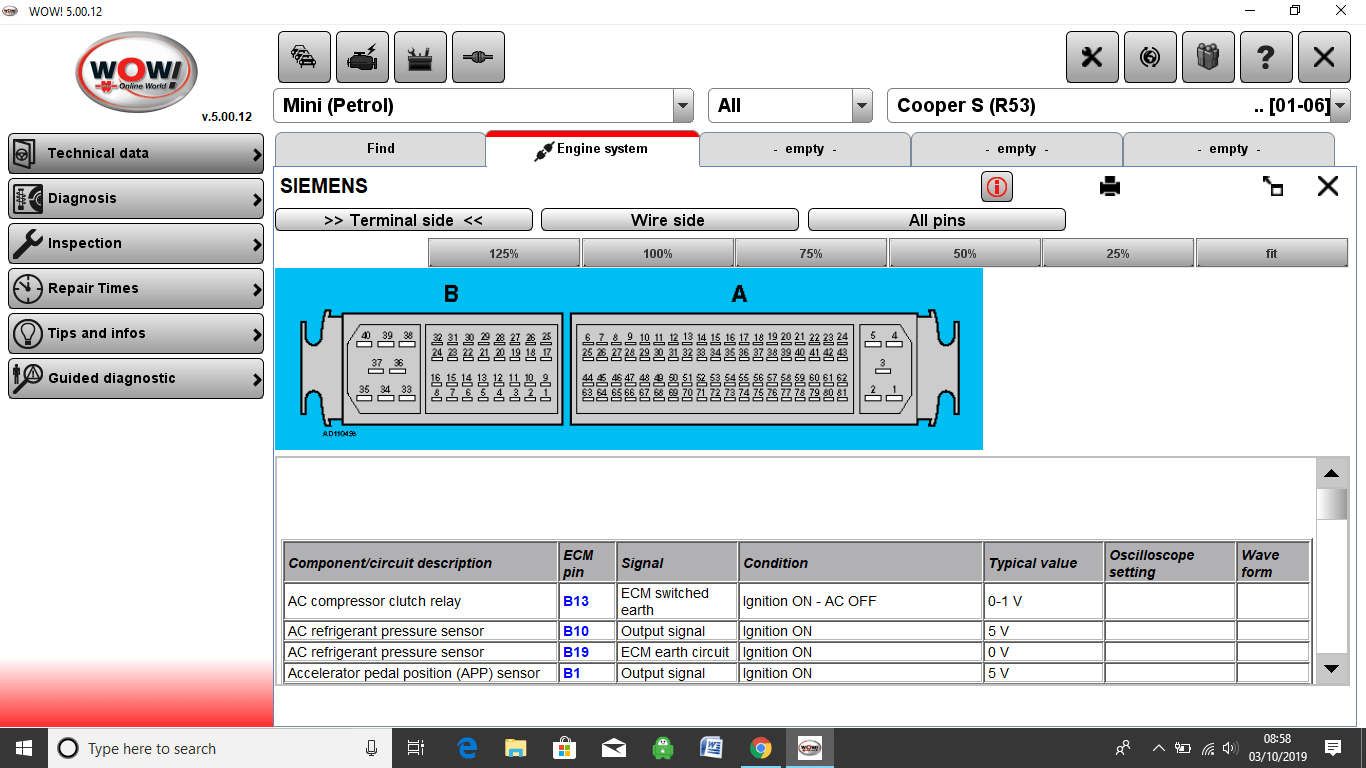Select the Terminal side view button
Screen dimensions: 1366x768
click(404, 220)
